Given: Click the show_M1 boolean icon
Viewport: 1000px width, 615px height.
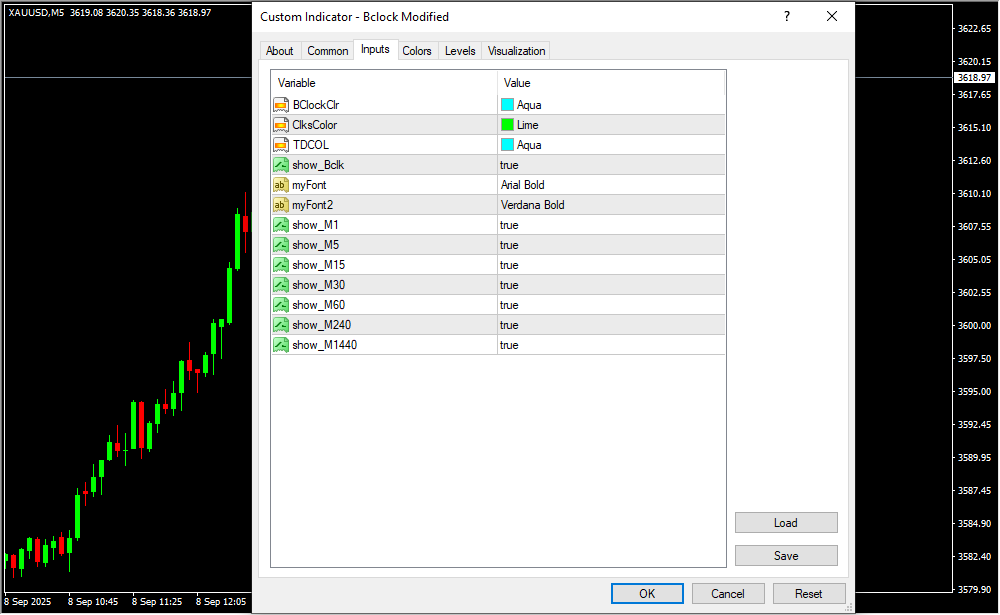Looking at the screenshot, I should [x=281, y=225].
